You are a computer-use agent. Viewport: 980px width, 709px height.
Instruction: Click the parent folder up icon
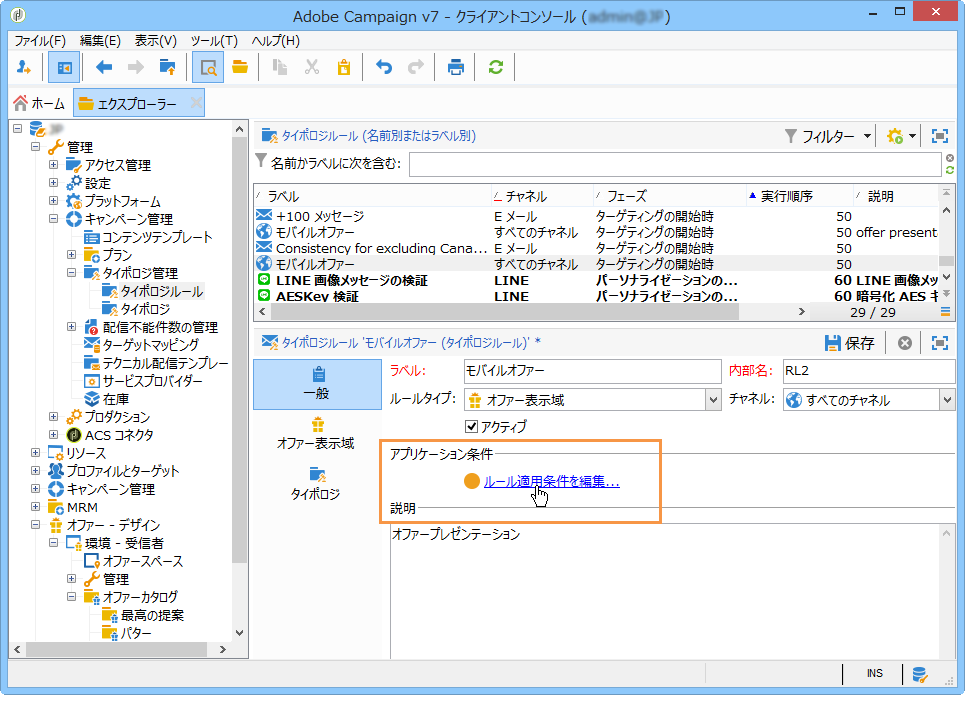point(168,68)
